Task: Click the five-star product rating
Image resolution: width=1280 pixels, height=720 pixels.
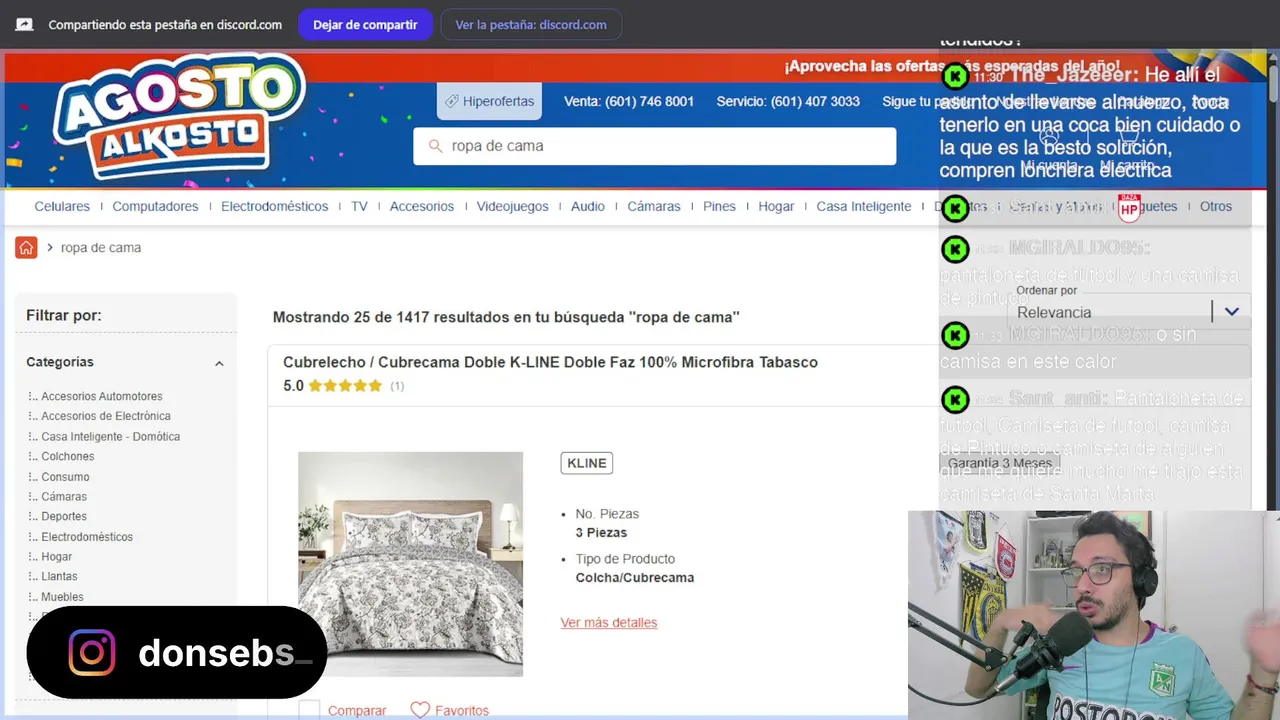Action: [345, 386]
